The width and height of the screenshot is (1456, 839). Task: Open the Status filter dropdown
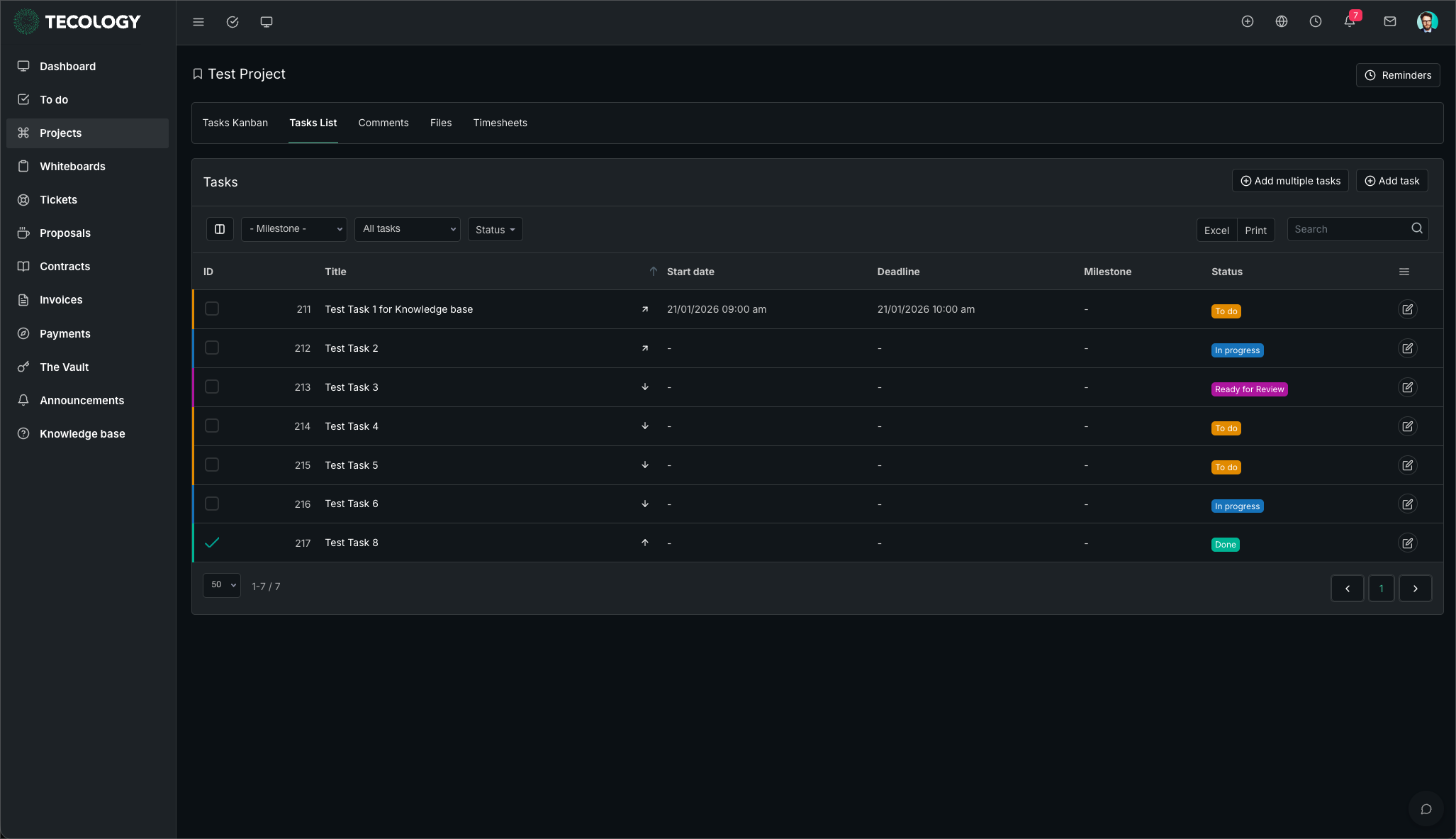click(495, 230)
